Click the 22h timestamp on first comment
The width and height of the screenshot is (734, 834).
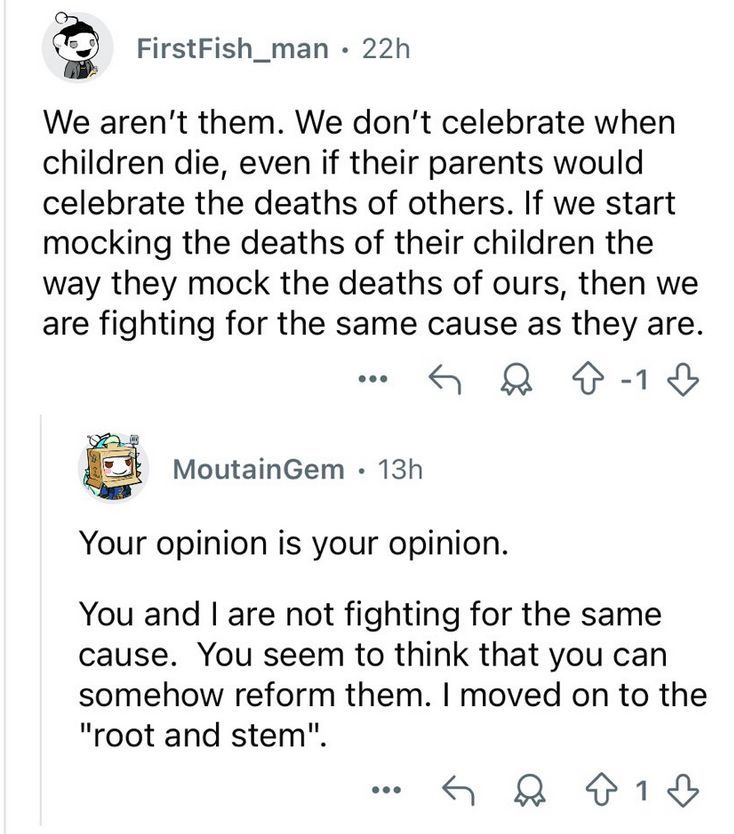tap(385, 48)
